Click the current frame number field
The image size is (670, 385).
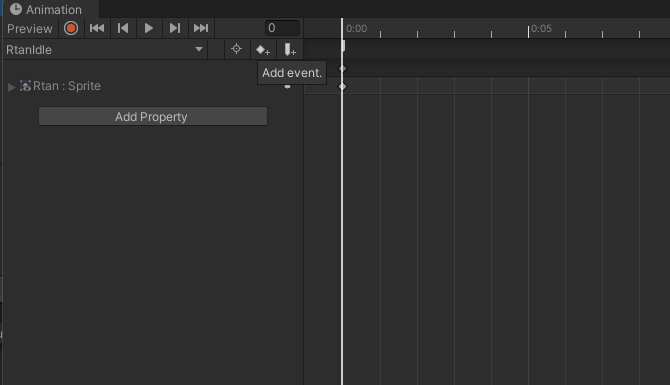(282, 28)
